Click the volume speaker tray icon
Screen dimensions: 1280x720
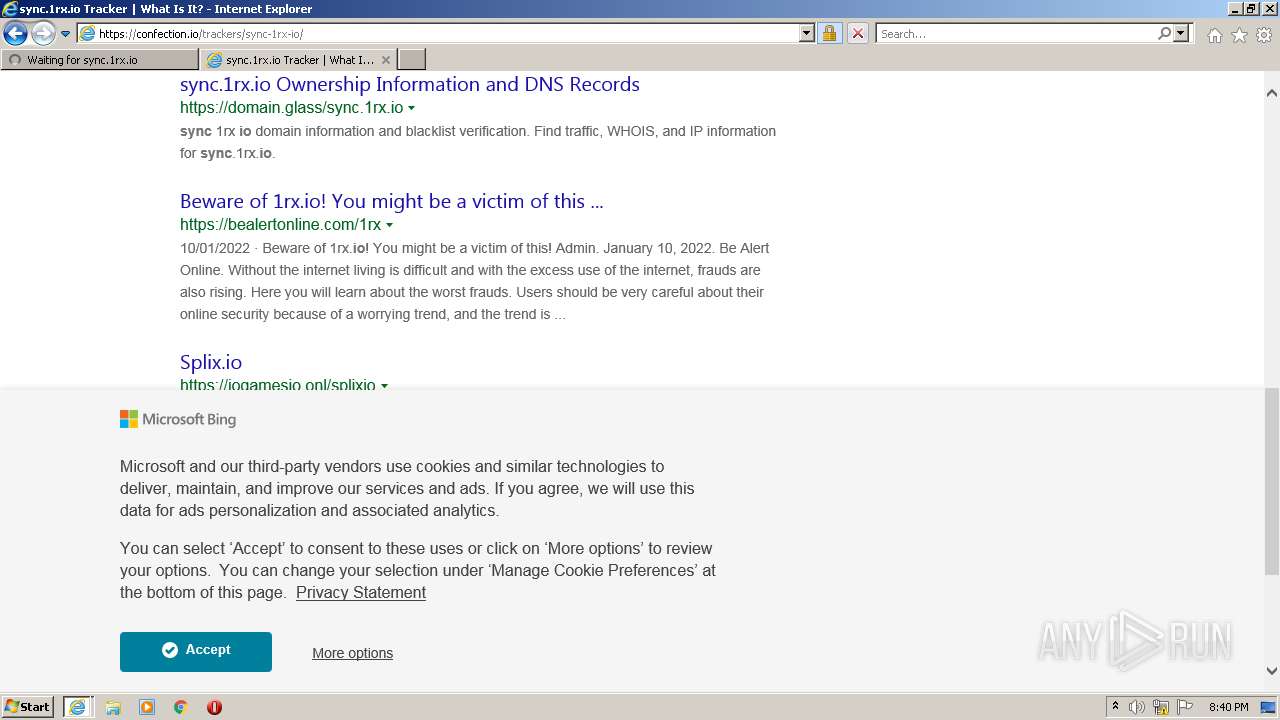tap(1137, 707)
